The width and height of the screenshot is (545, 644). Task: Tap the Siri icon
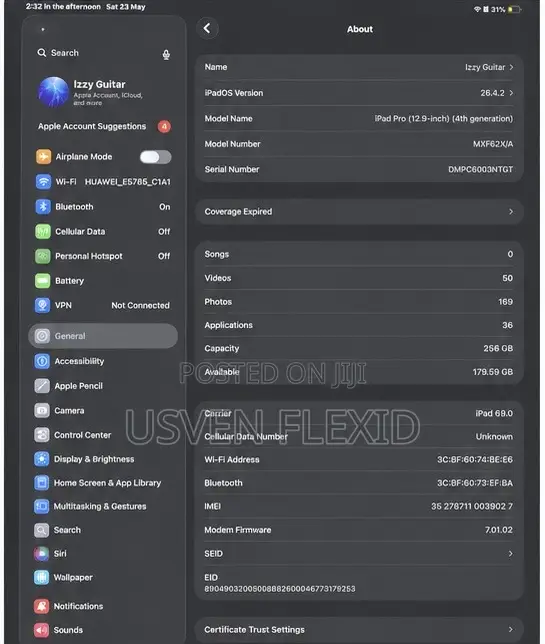(41, 553)
